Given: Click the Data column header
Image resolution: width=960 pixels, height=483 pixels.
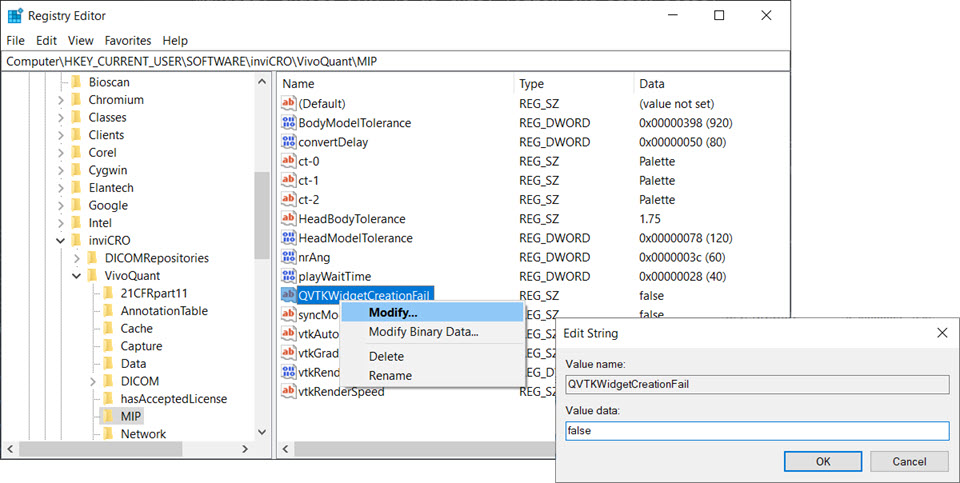Looking at the screenshot, I should pyautogui.click(x=652, y=84).
